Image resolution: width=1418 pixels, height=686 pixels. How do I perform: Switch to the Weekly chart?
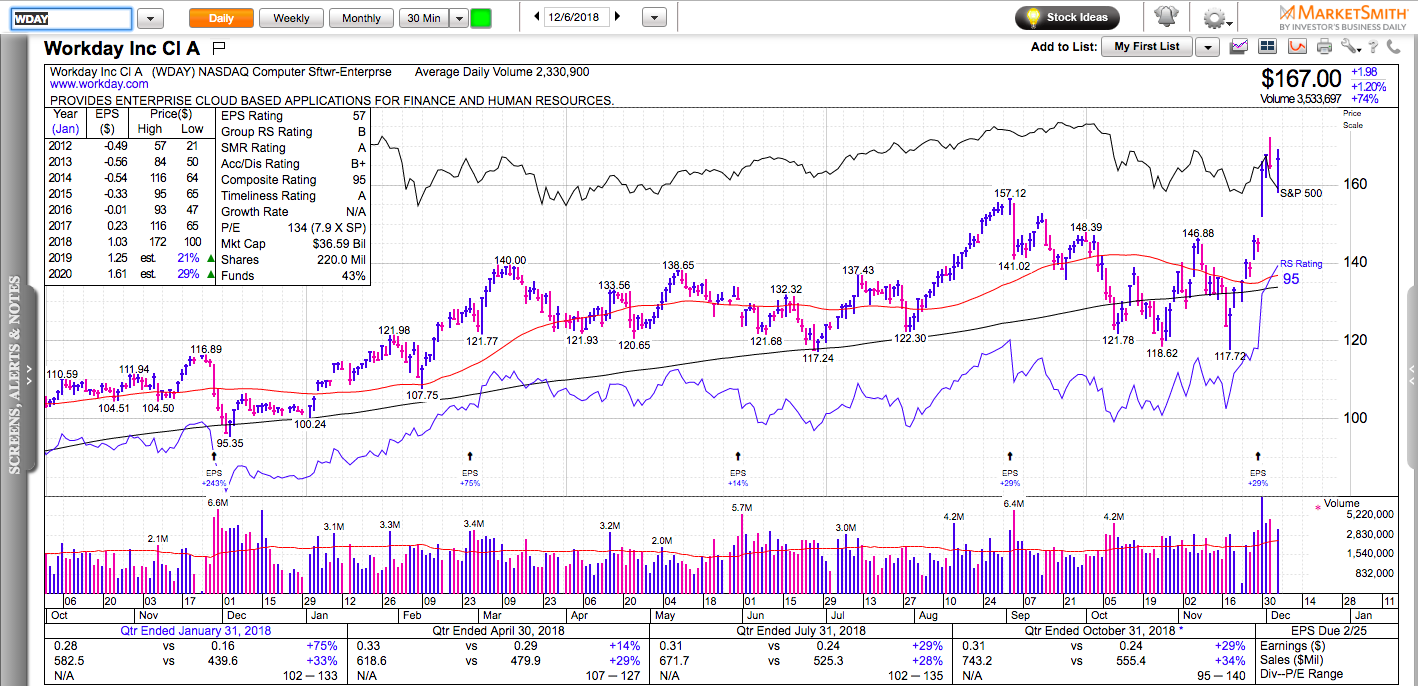(x=291, y=18)
